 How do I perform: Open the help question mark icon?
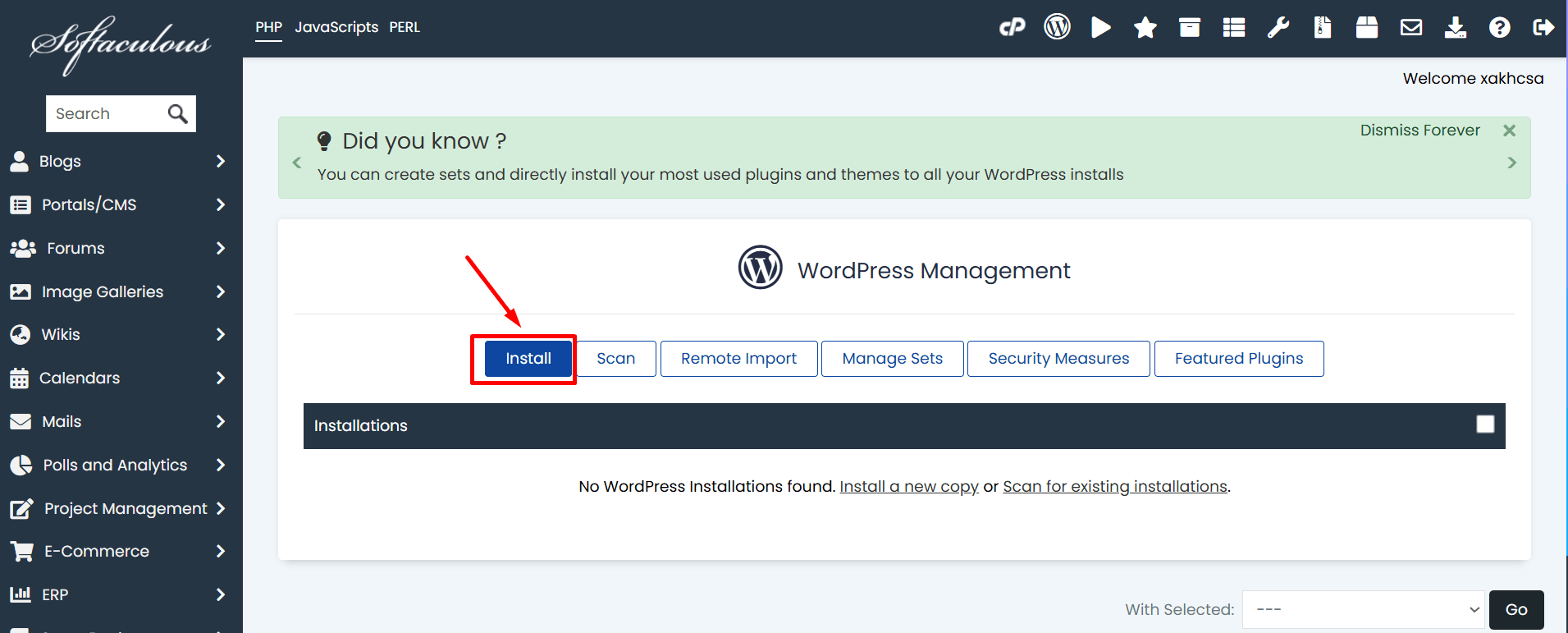[1500, 28]
